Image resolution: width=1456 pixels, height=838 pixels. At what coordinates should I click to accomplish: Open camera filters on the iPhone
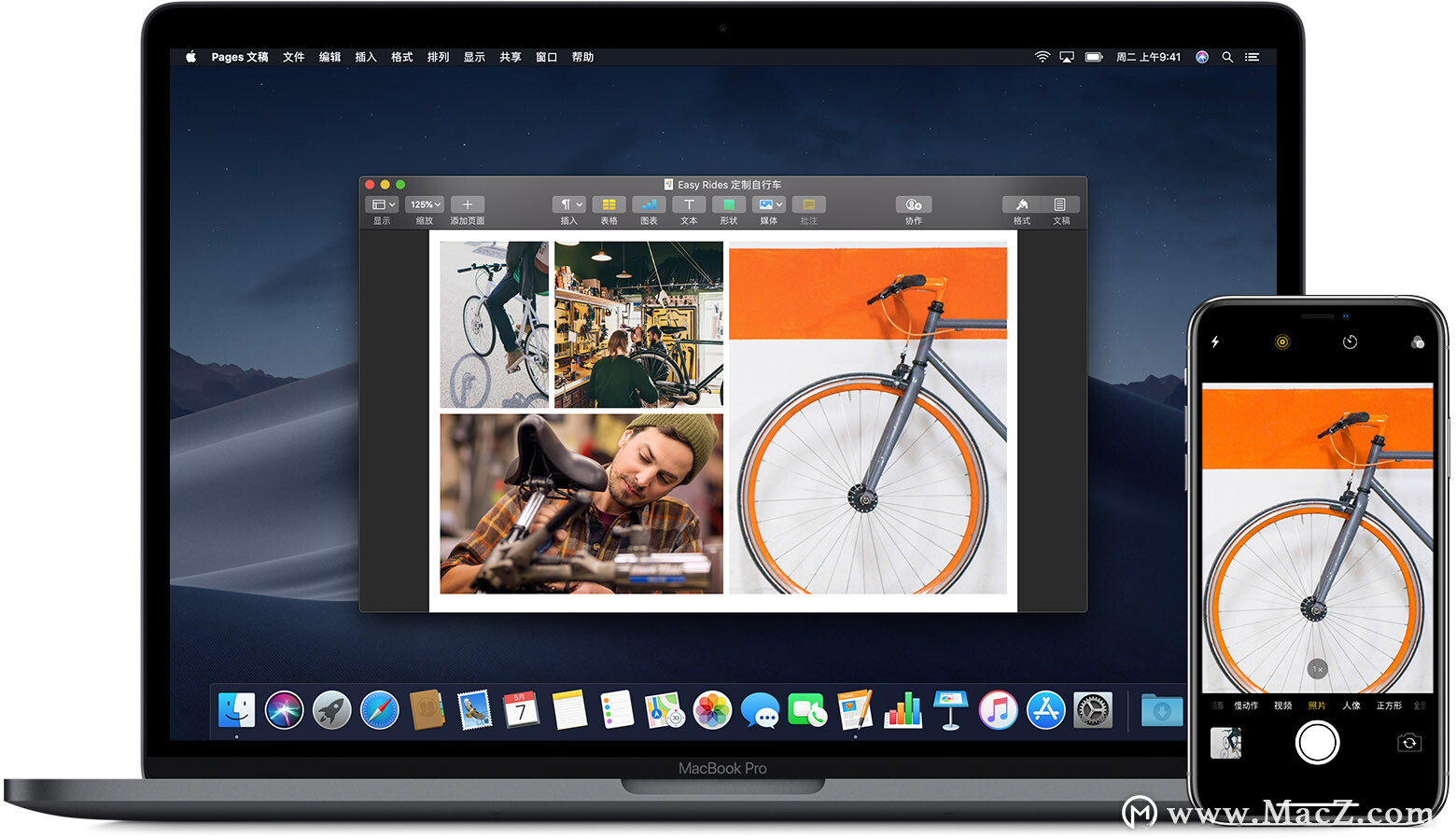(x=1418, y=342)
